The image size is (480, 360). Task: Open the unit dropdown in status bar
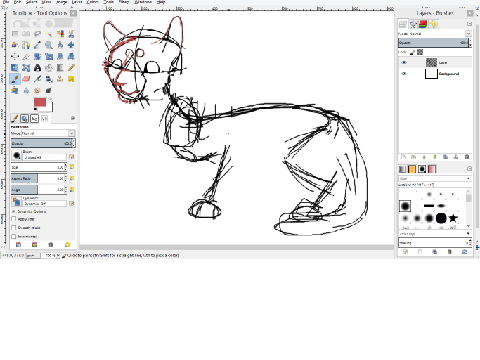(x=33, y=255)
